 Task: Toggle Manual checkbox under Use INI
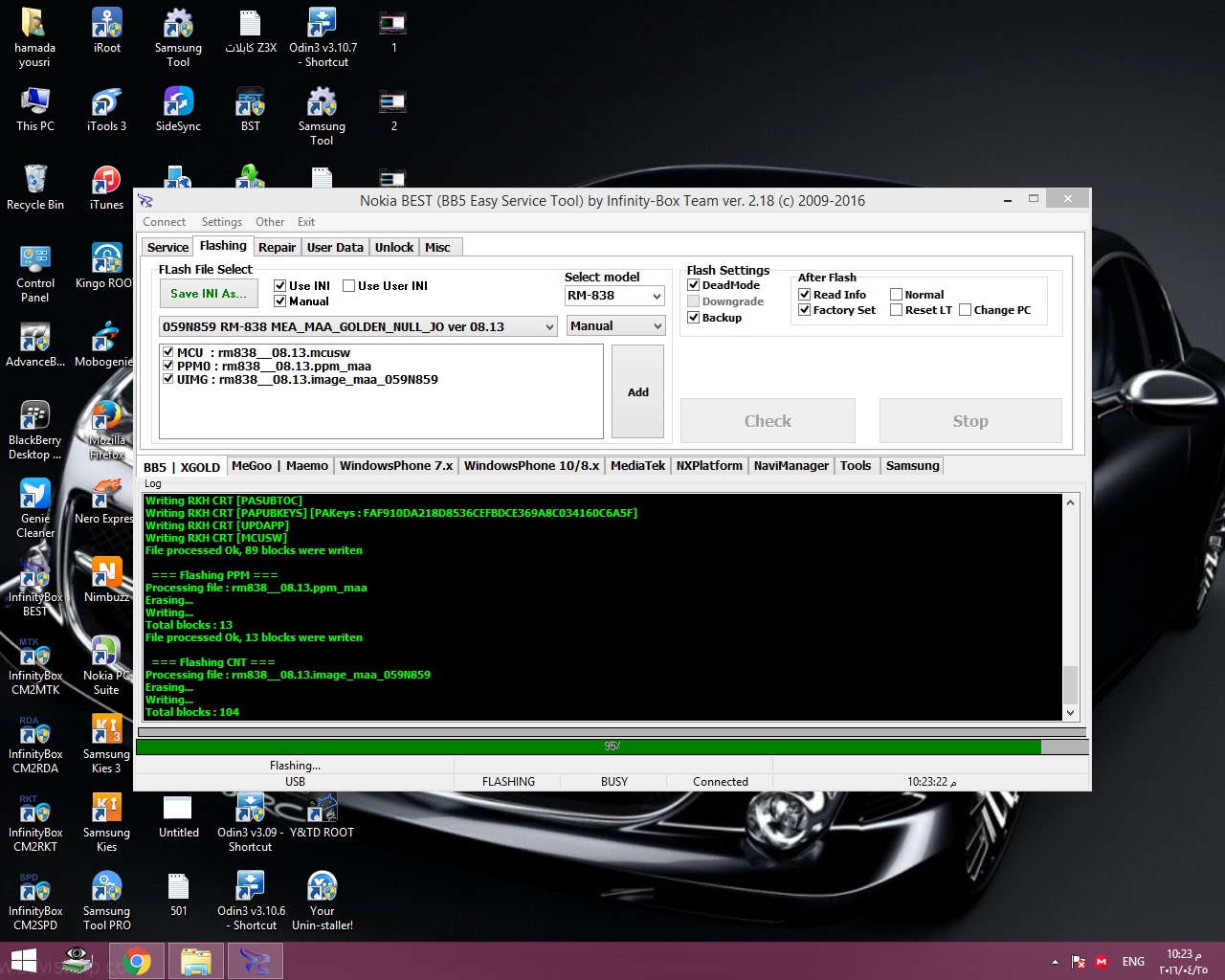(x=280, y=301)
